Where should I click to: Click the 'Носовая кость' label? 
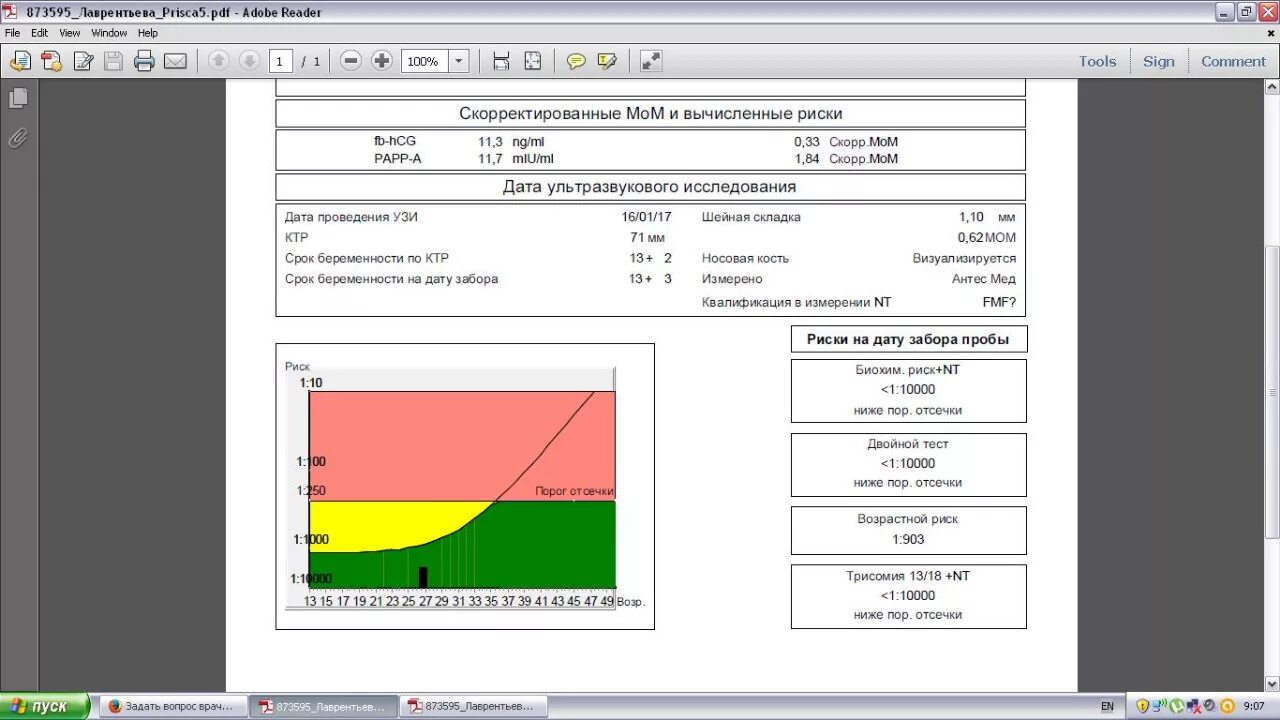pyautogui.click(x=745, y=258)
